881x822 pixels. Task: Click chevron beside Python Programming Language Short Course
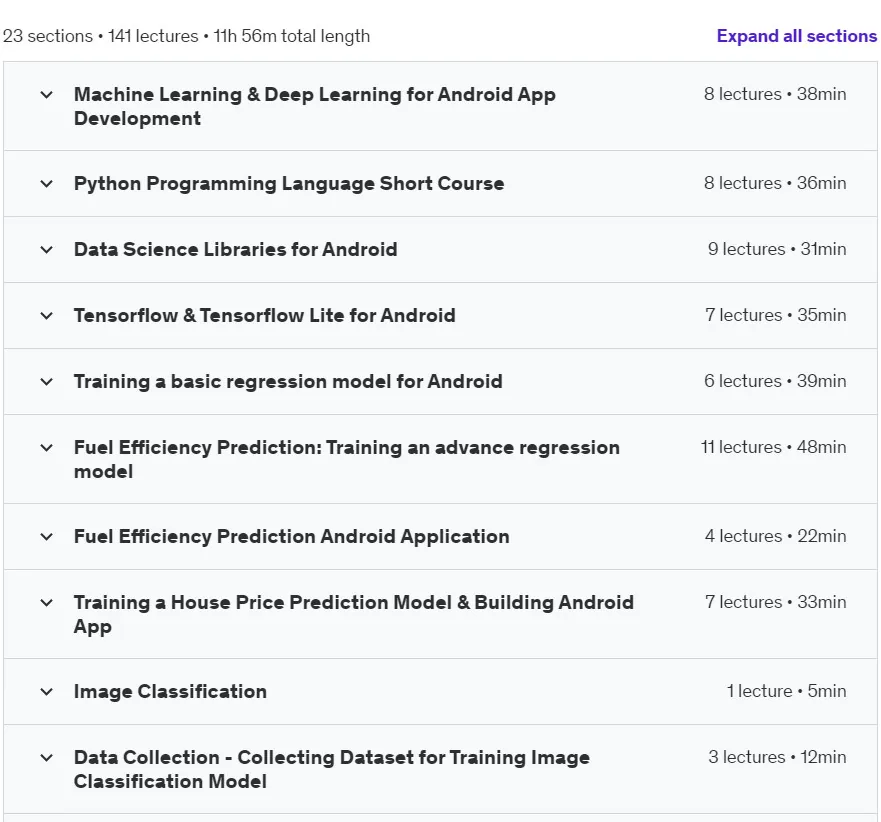coord(47,184)
